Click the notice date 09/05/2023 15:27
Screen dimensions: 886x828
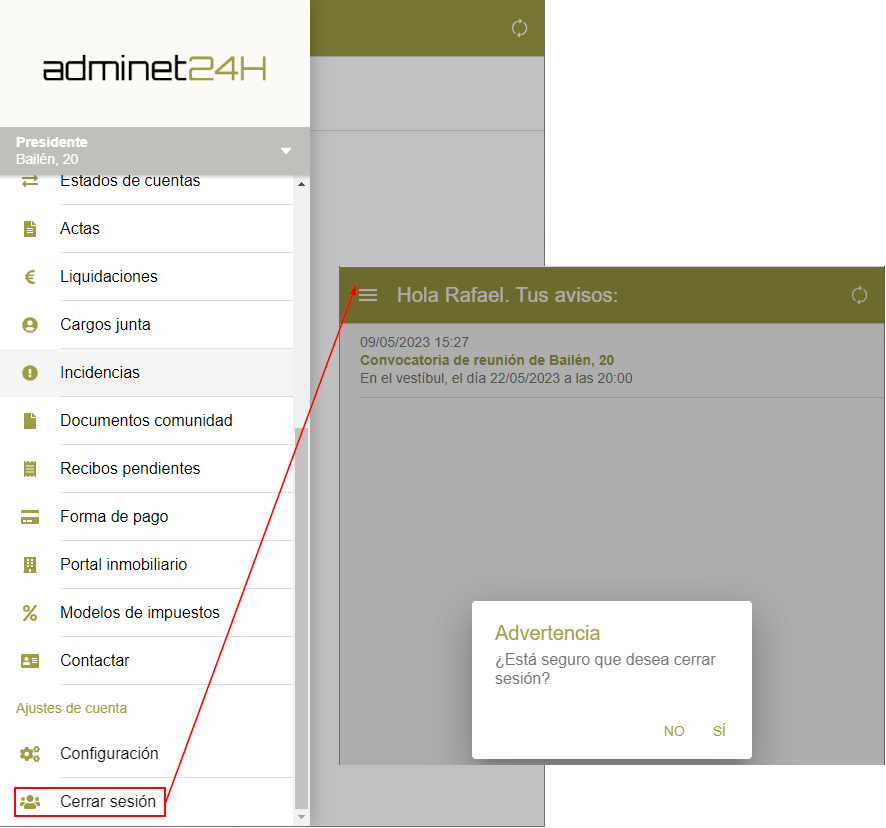click(x=414, y=343)
